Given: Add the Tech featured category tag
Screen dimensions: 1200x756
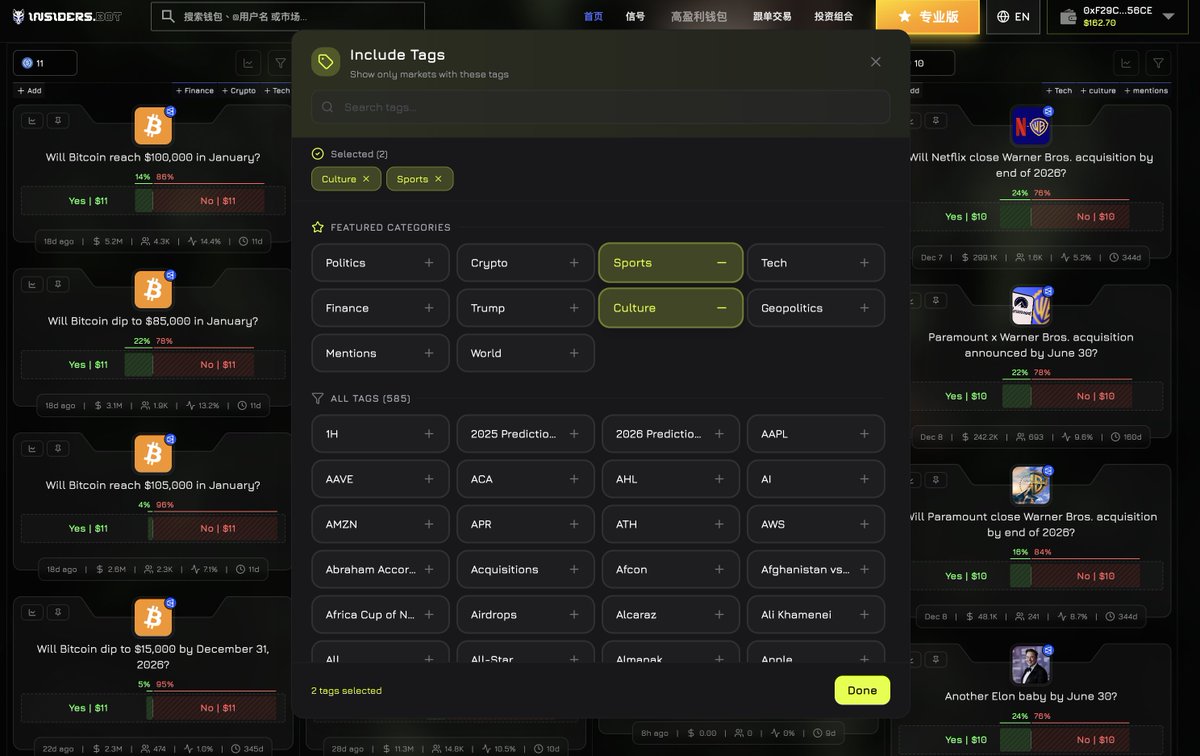Looking at the screenshot, I should (816, 263).
